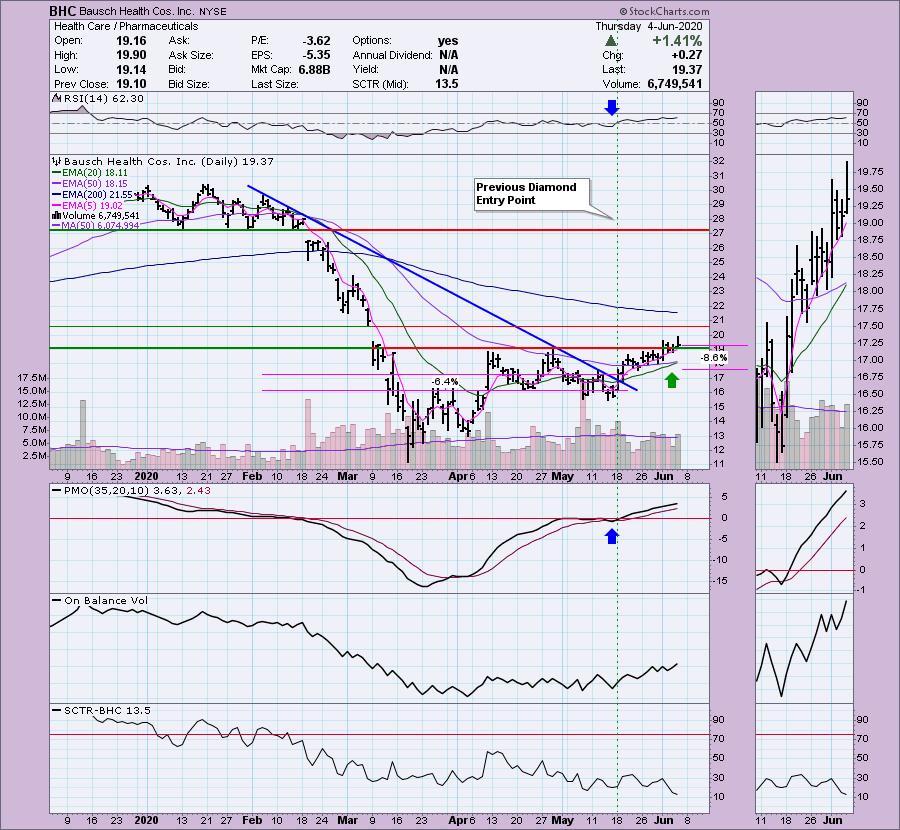Click the Last price value in header
Screen dimensions: 900x830
[687, 69]
